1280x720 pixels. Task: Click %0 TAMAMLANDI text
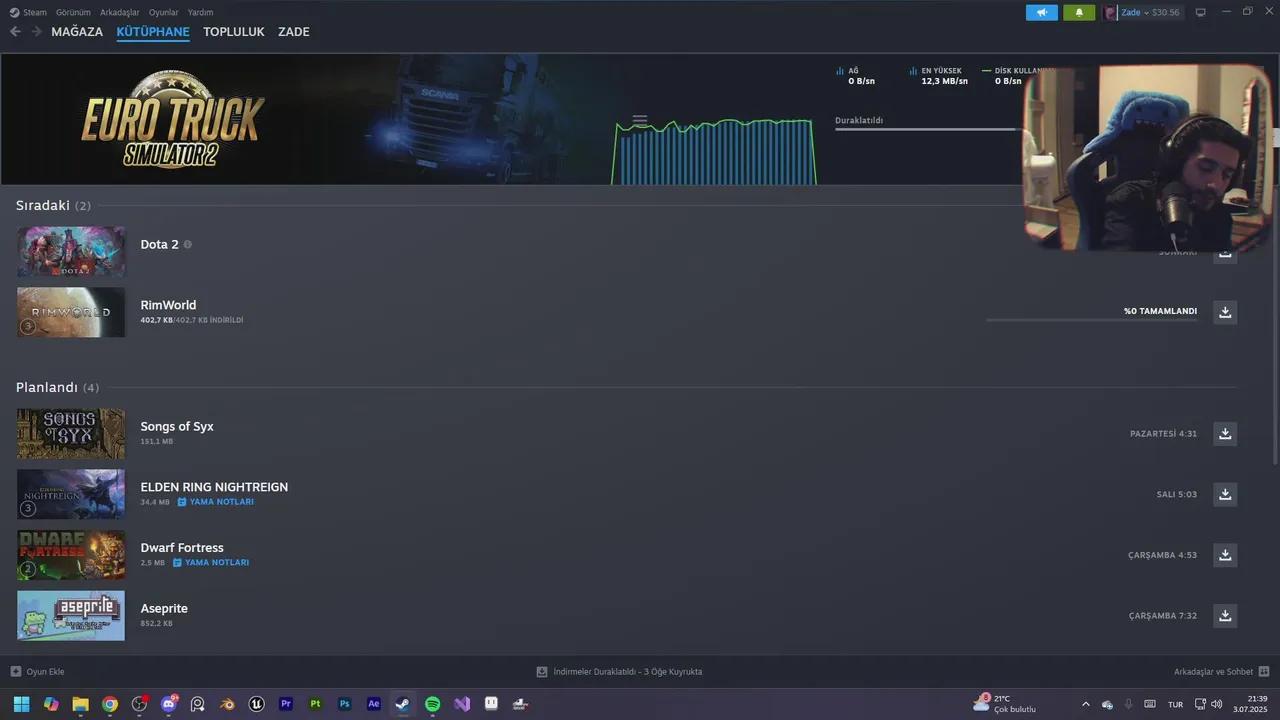(x=1160, y=311)
